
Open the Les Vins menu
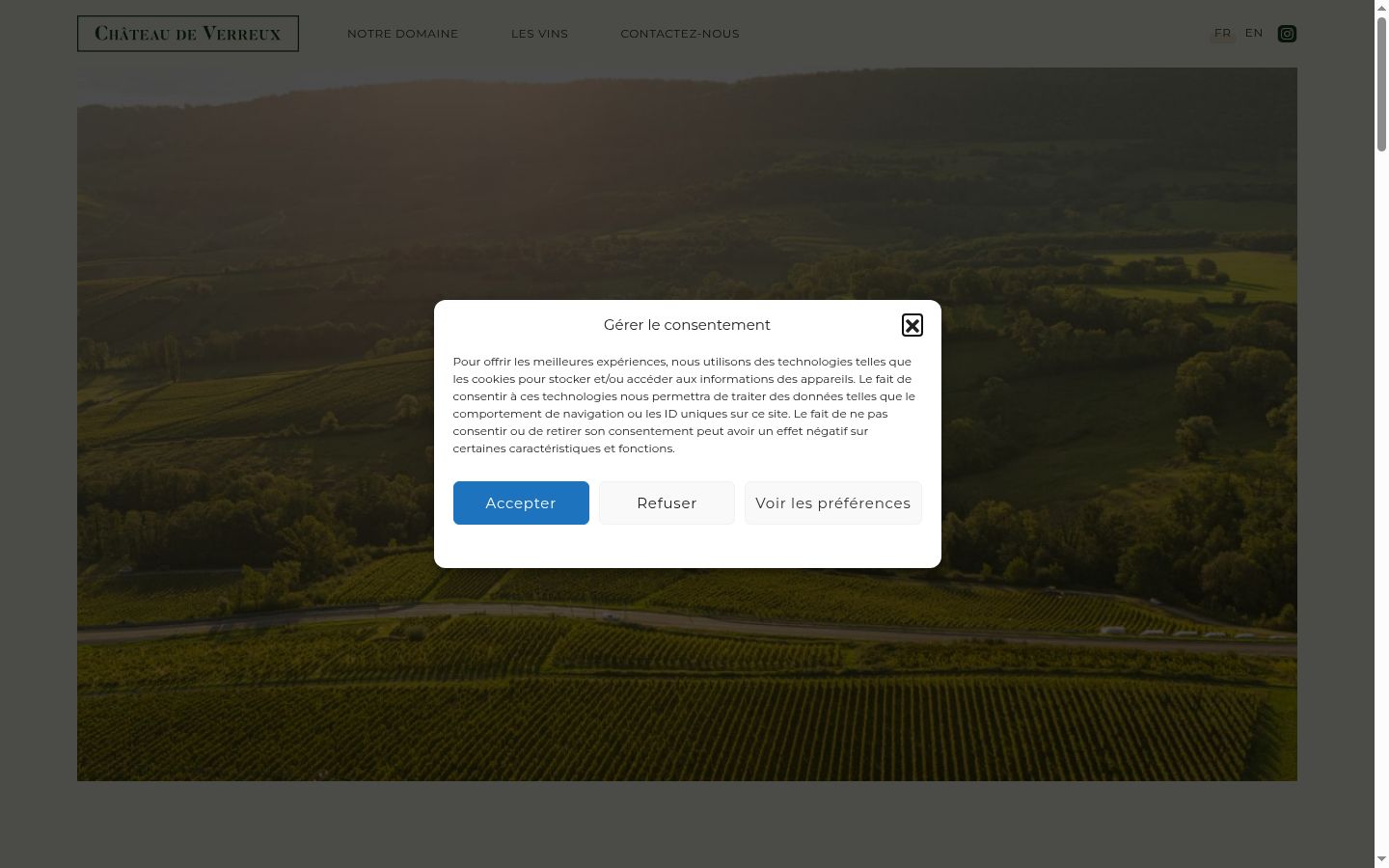[539, 34]
